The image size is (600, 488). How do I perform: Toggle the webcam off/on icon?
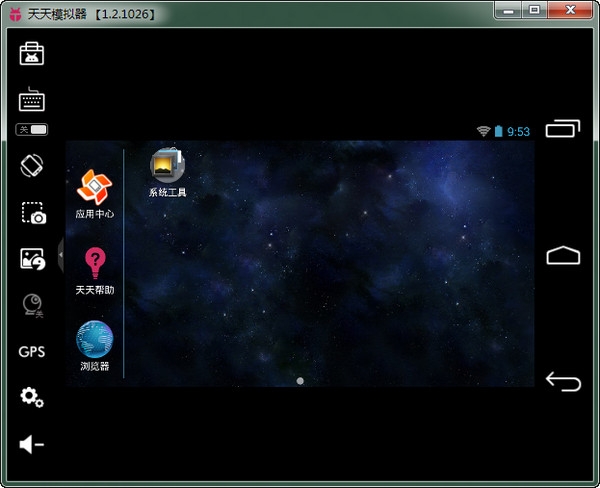coord(32,306)
